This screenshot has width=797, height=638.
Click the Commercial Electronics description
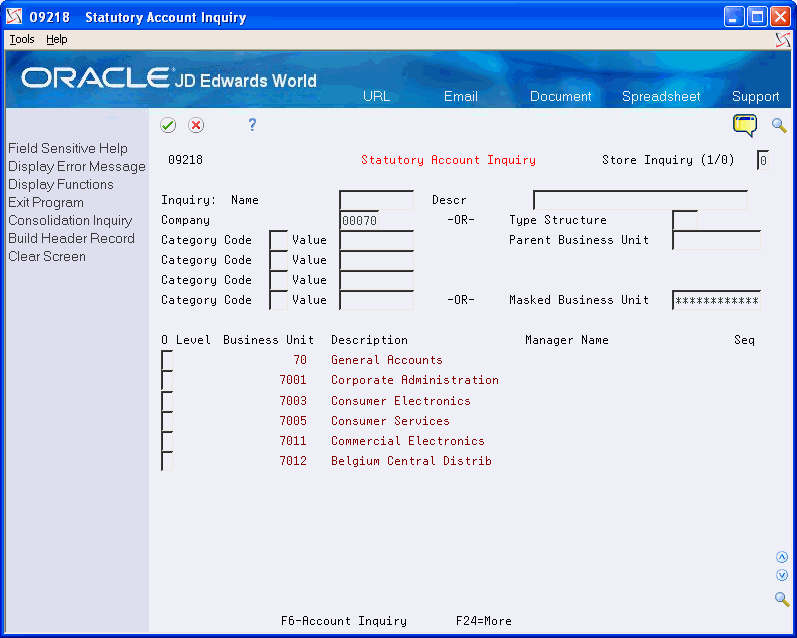(x=408, y=441)
